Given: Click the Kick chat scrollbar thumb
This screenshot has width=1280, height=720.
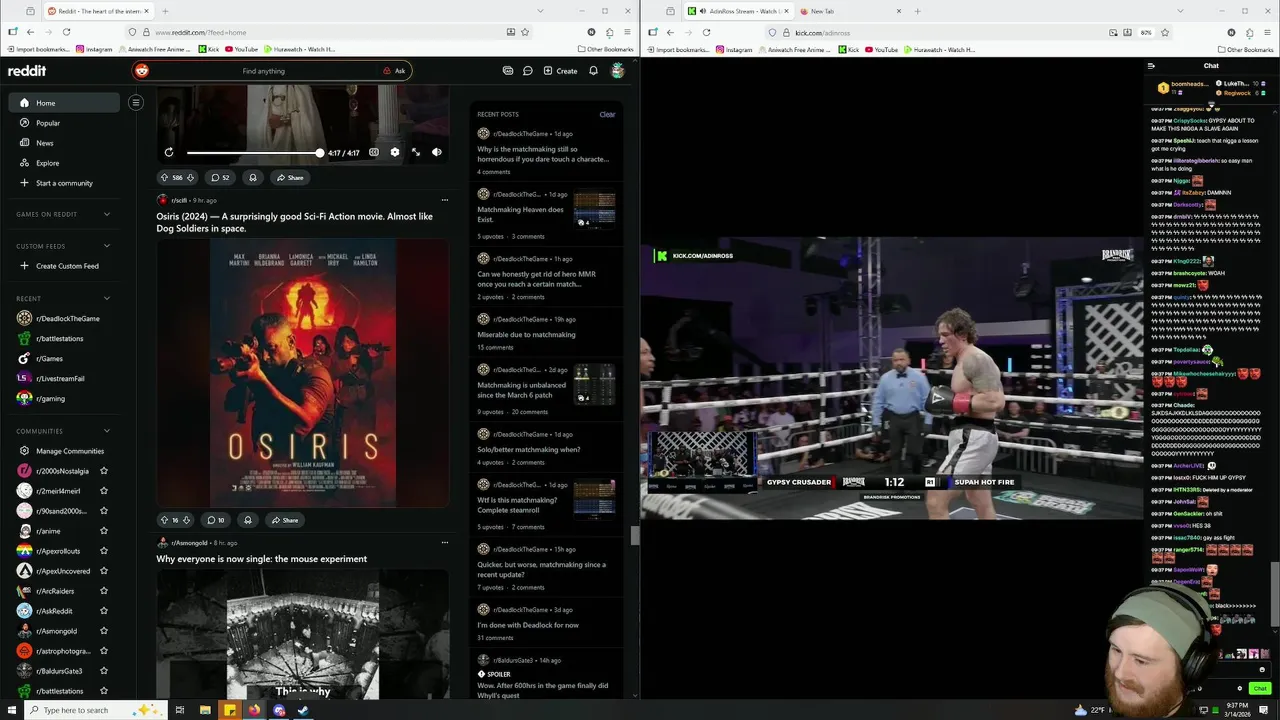Looking at the screenshot, I should pyautogui.click(x=1274, y=594).
